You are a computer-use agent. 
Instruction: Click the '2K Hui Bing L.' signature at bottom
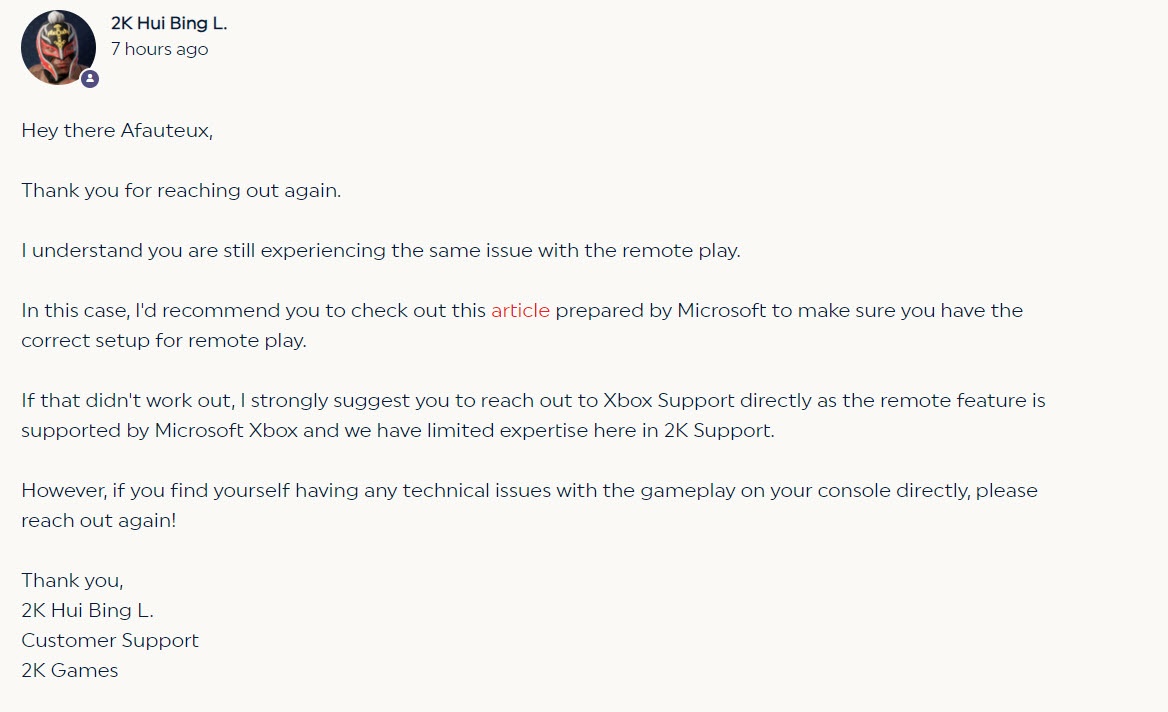87,611
